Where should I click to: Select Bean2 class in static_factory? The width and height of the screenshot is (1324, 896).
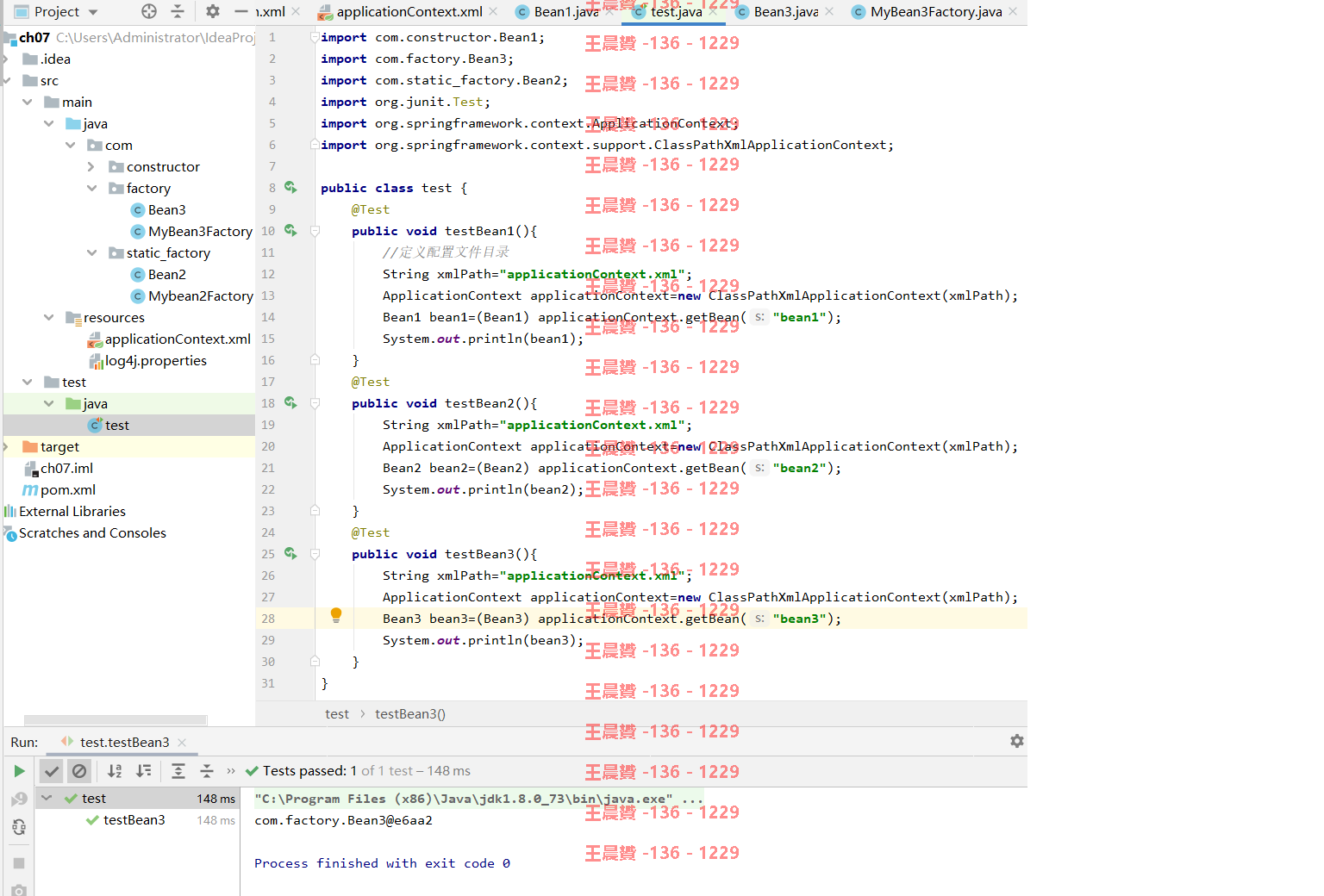click(x=158, y=274)
